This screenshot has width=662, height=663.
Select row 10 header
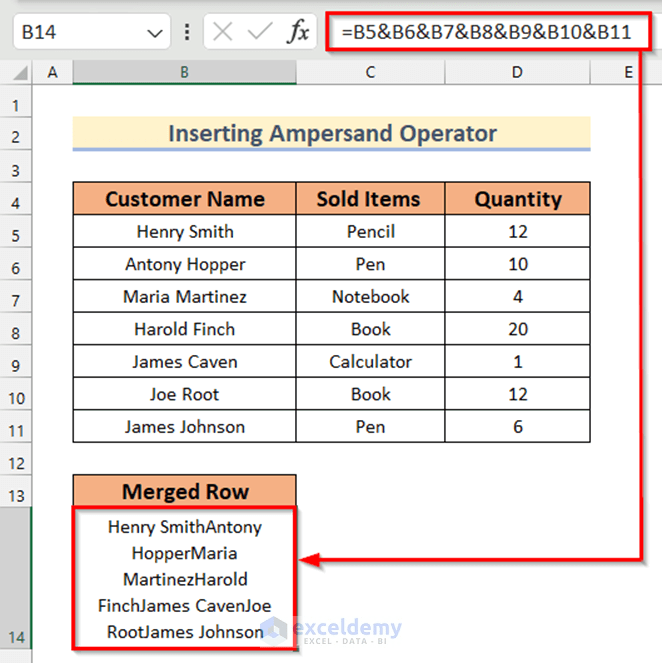[16, 394]
